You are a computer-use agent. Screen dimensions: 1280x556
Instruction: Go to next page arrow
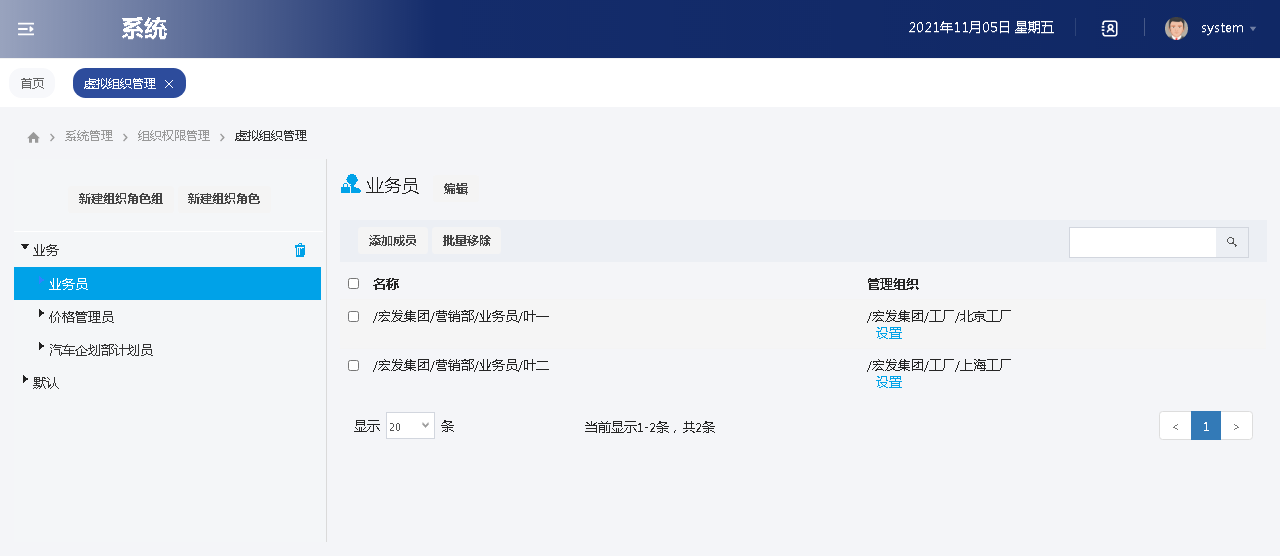coord(1237,427)
